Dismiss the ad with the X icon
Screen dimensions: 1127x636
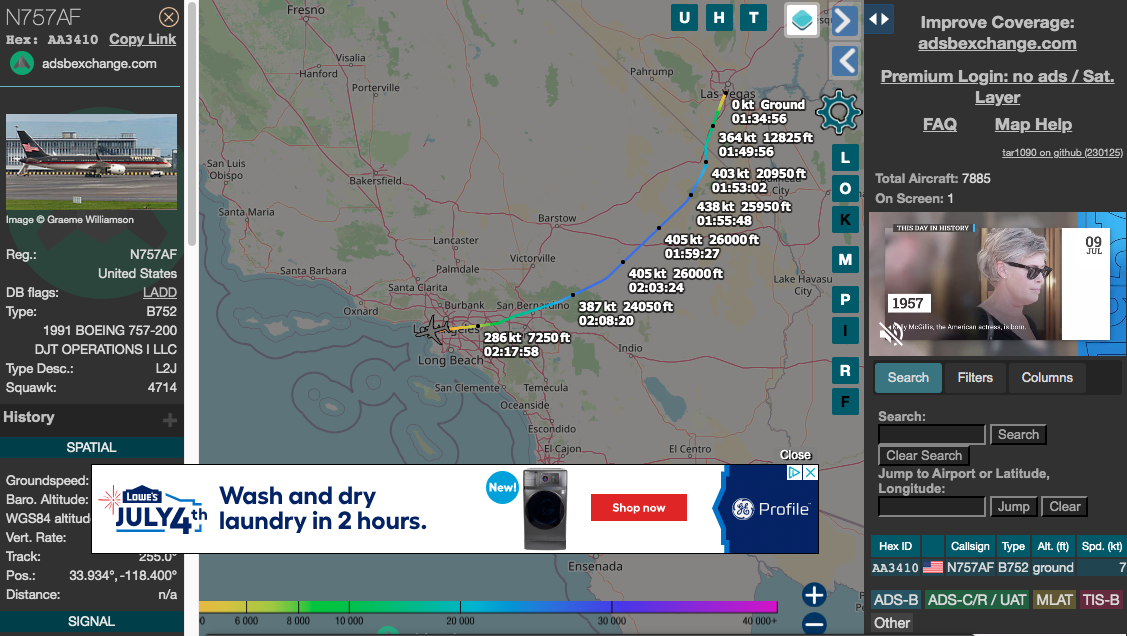(x=810, y=472)
